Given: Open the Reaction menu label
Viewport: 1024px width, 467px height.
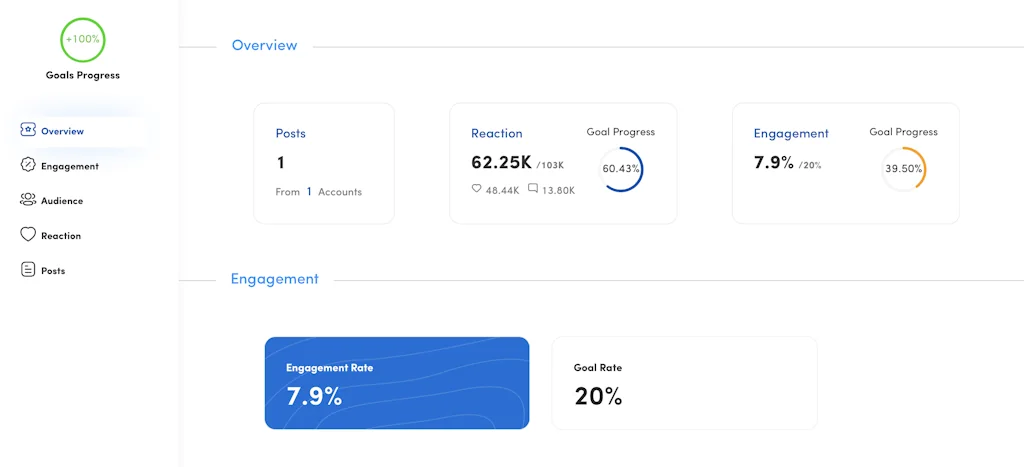Looking at the screenshot, I should [61, 236].
